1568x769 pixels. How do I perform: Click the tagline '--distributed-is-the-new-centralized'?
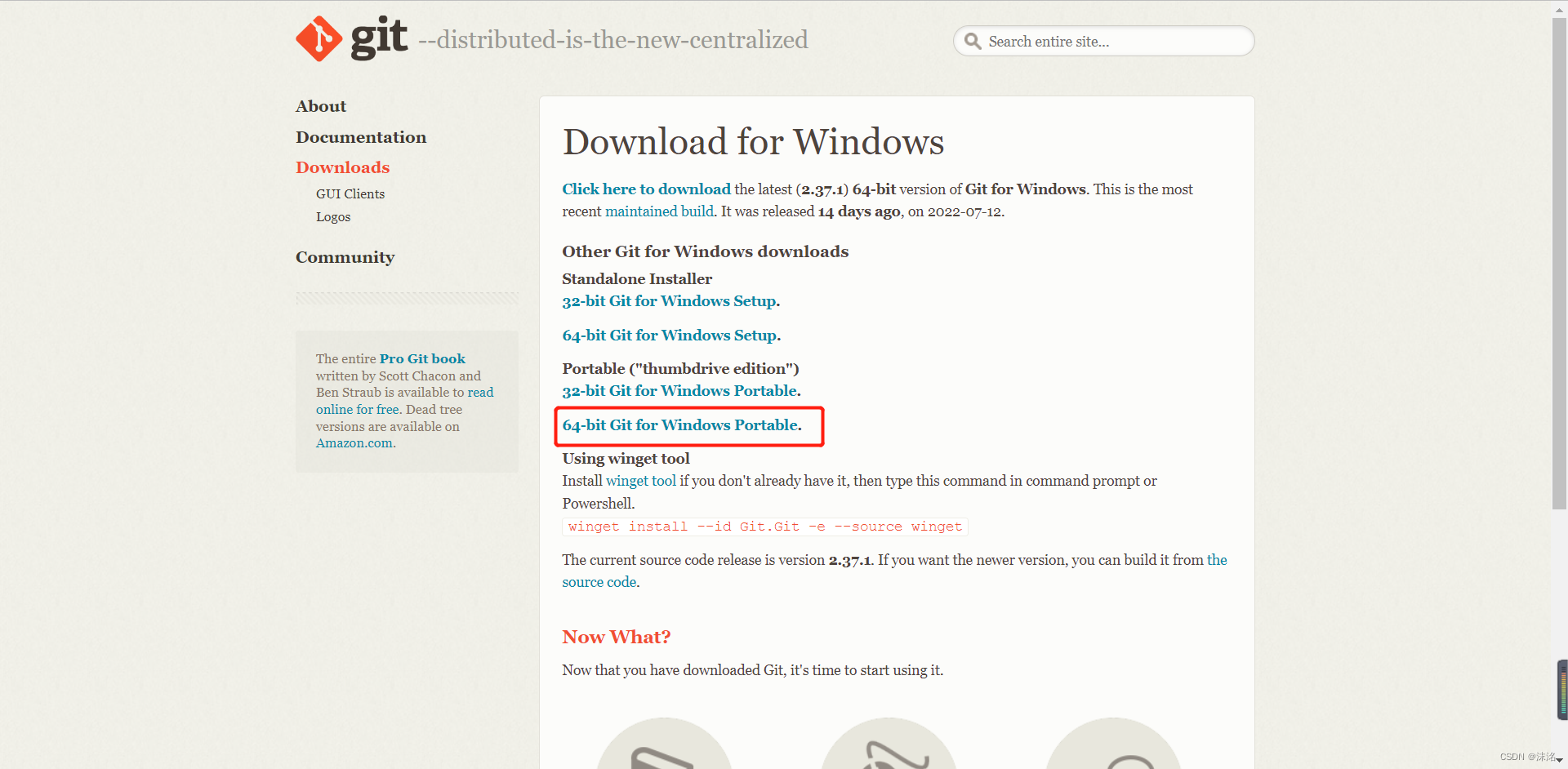tap(613, 40)
